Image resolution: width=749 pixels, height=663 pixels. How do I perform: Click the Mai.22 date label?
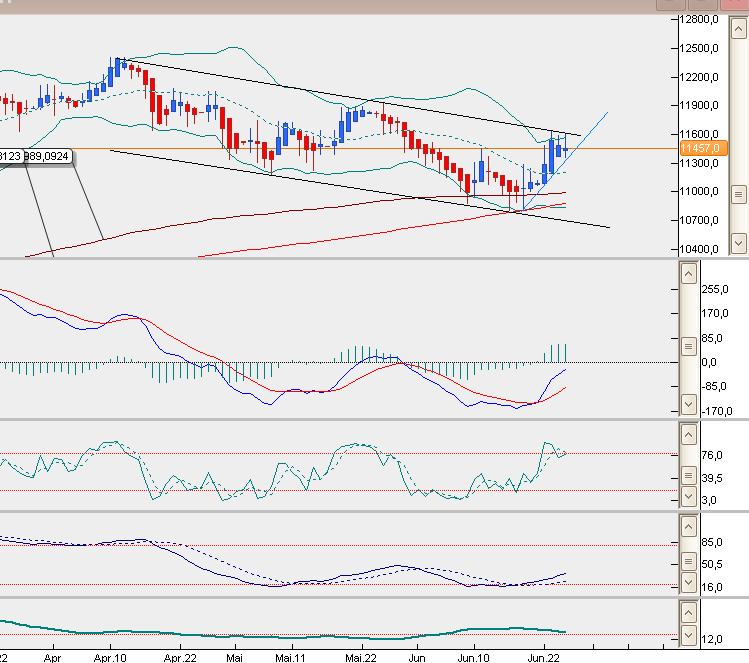click(361, 658)
